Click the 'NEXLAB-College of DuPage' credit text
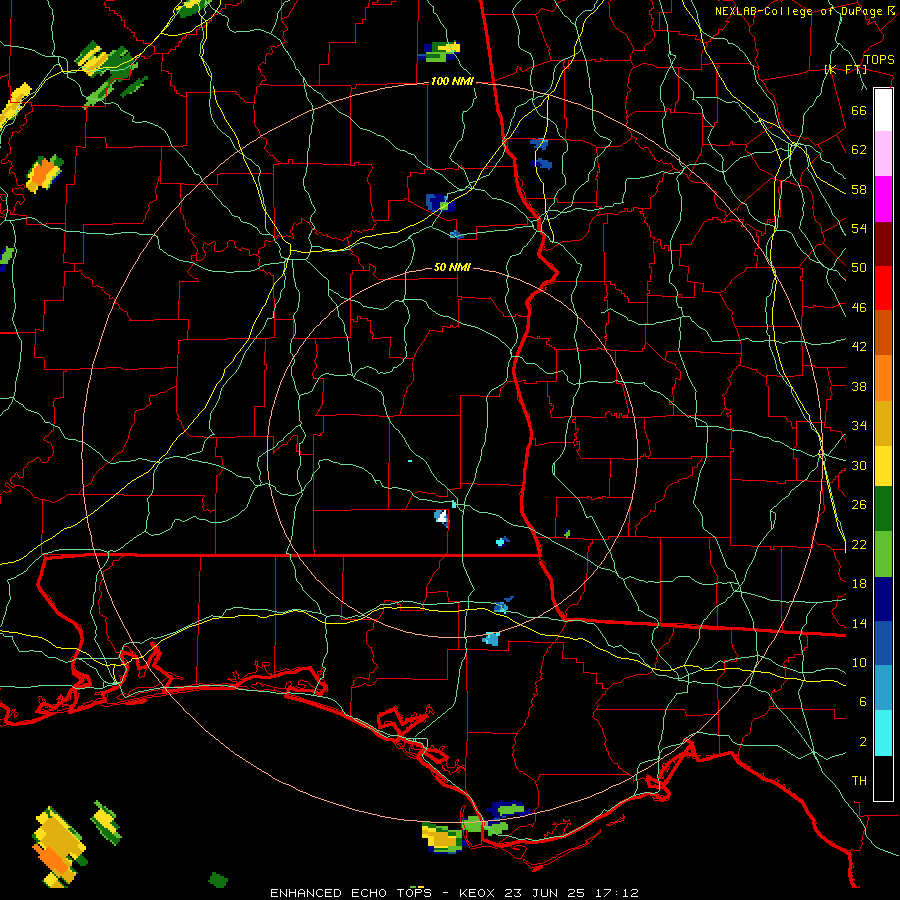Image resolution: width=900 pixels, height=900 pixels. [x=798, y=11]
